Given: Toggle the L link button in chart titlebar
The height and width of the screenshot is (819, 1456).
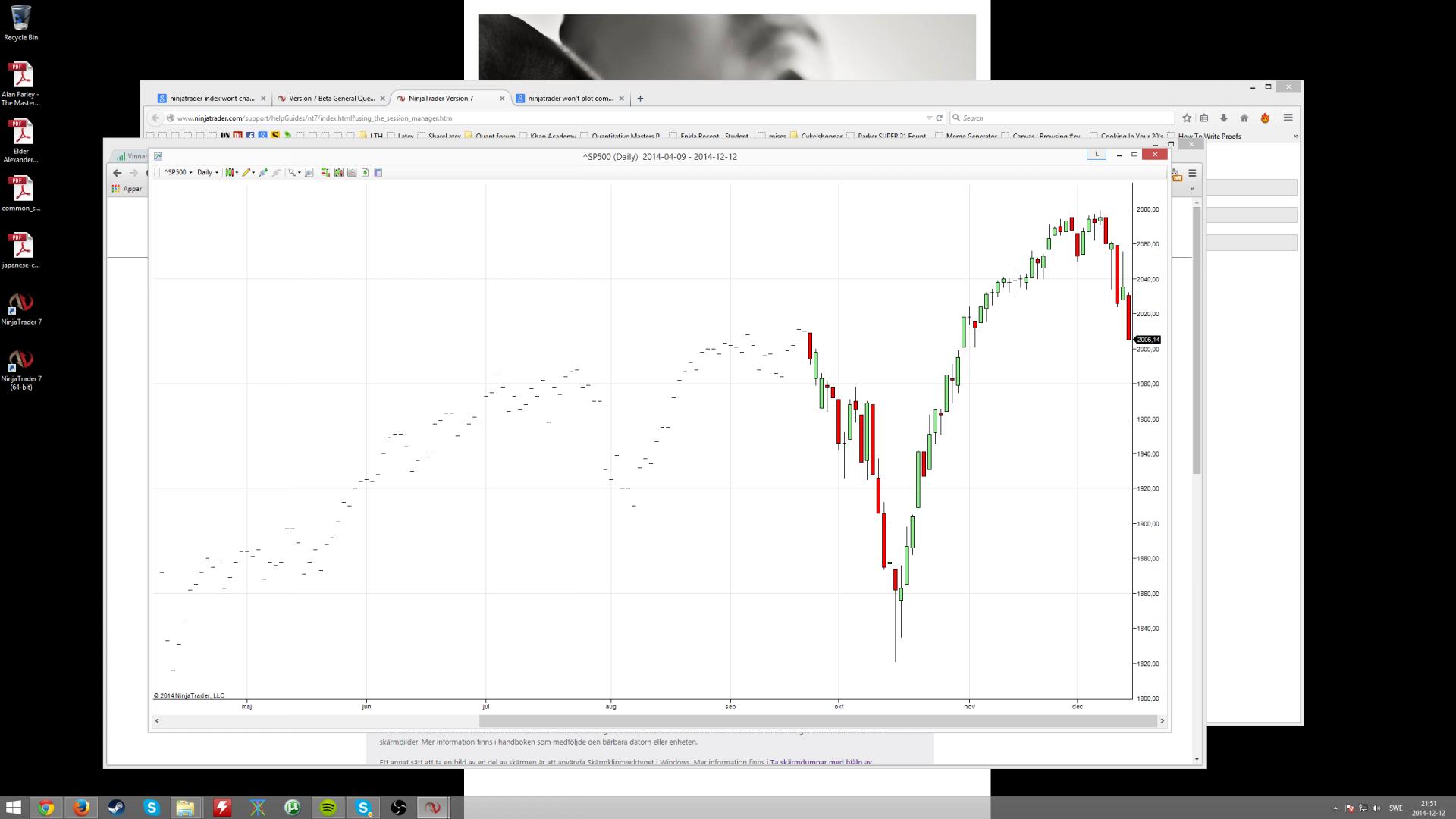Looking at the screenshot, I should [1096, 154].
